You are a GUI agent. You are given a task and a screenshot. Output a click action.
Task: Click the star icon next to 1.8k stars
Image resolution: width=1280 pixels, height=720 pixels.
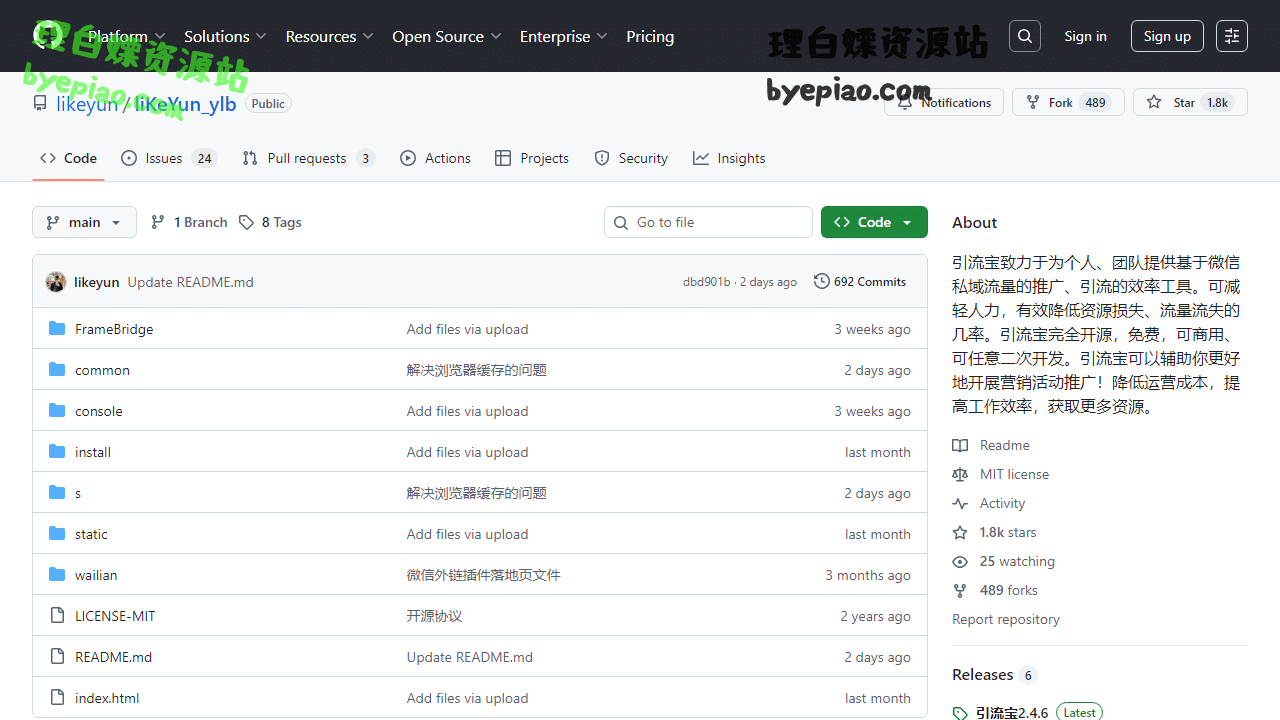tap(960, 532)
